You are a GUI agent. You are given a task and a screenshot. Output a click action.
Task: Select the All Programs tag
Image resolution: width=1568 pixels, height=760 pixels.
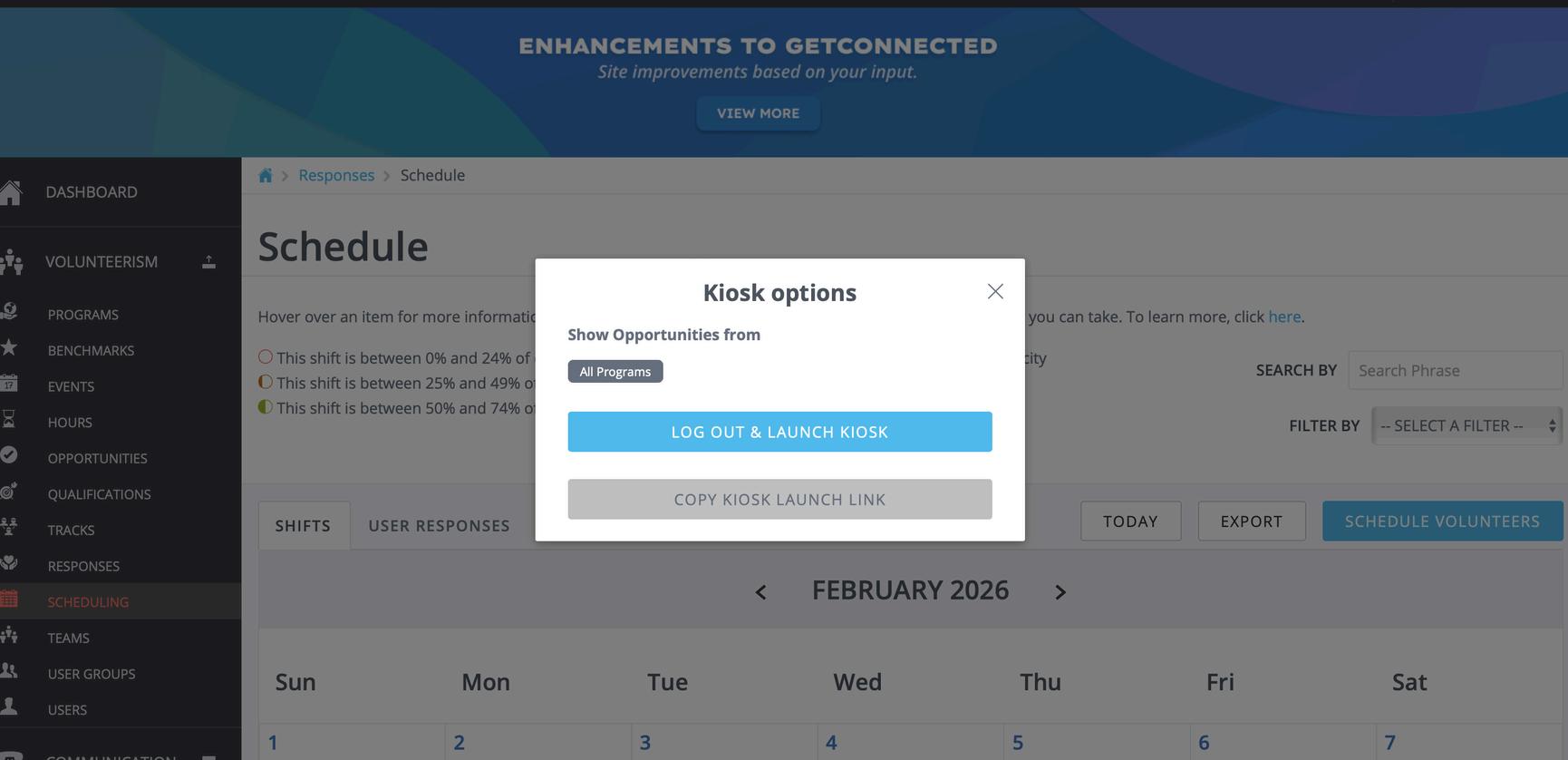(615, 372)
